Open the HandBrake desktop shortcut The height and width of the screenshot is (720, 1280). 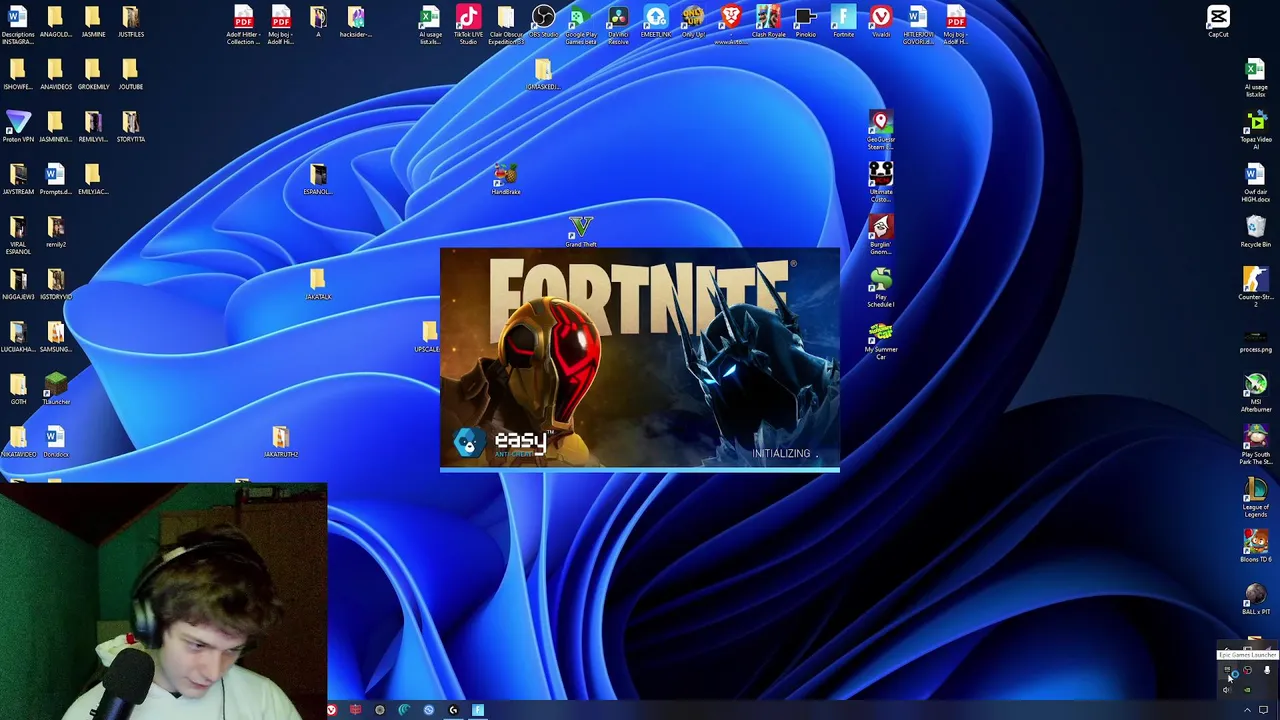[x=505, y=179]
